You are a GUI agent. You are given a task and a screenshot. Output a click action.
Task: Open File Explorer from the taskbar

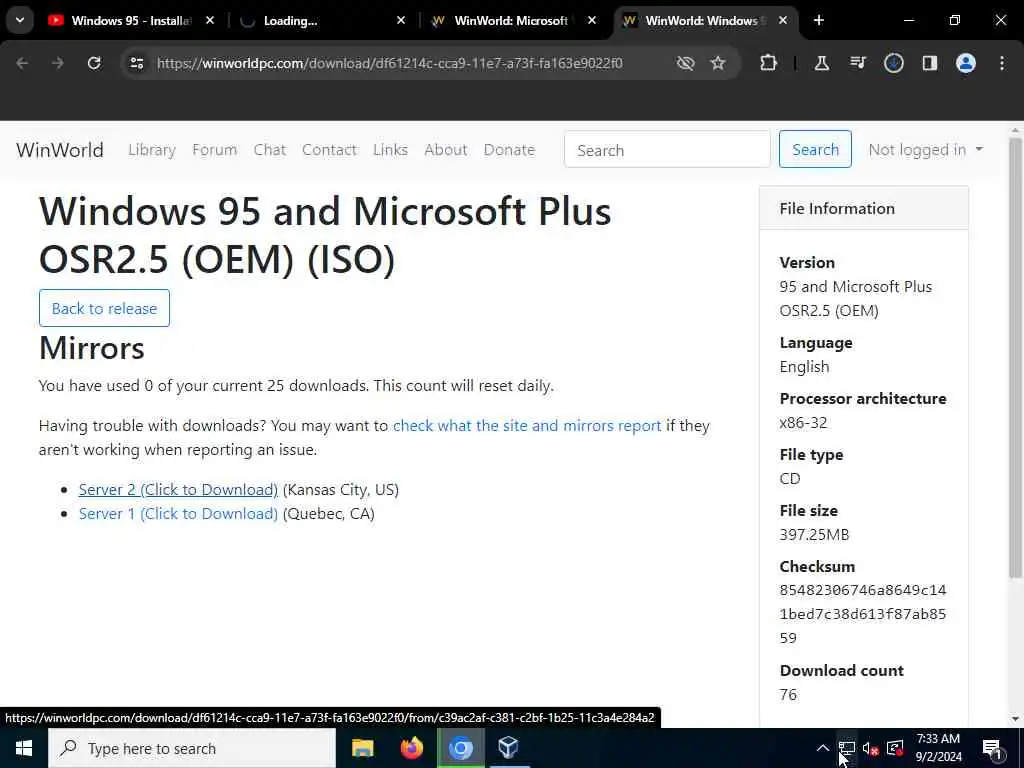[362, 748]
